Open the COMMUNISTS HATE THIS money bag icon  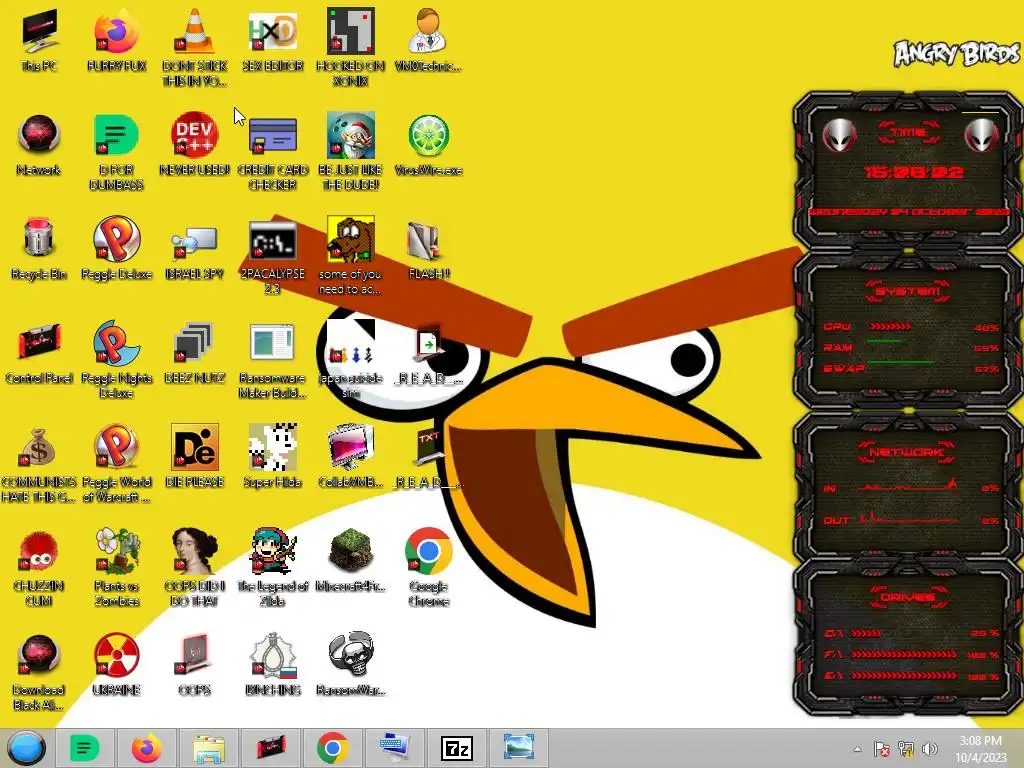[x=39, y=464]
